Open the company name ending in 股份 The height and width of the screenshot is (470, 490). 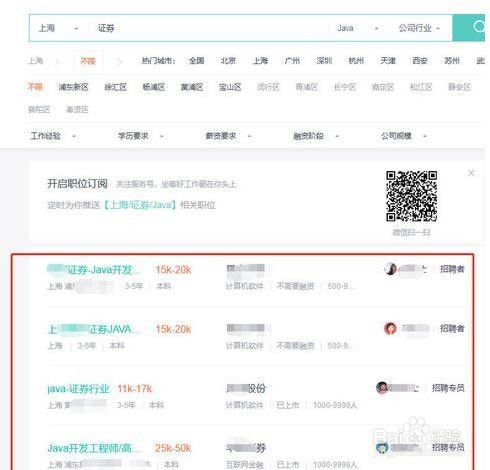(246, 388)
